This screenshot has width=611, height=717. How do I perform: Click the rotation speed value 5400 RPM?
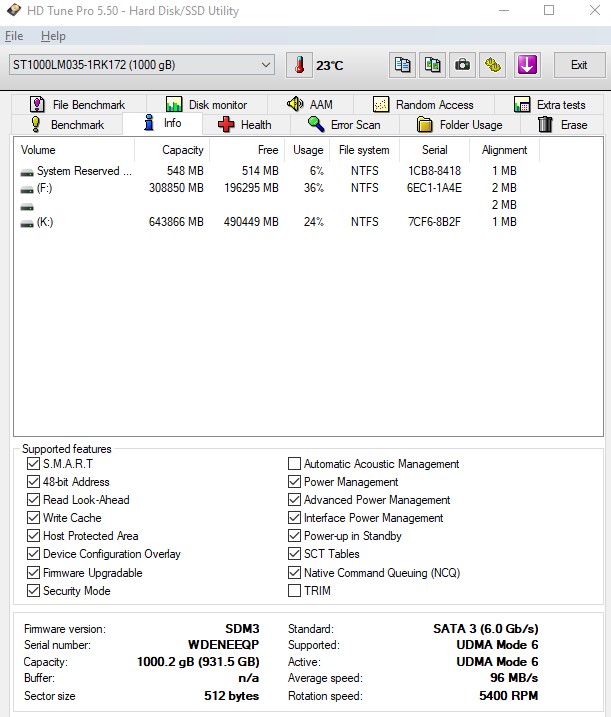tap(509, 696)
